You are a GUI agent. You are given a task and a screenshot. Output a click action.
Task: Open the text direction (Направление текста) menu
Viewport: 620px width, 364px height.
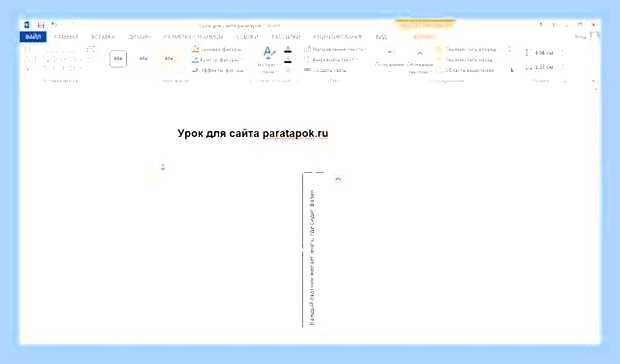(x=335, y=49)
